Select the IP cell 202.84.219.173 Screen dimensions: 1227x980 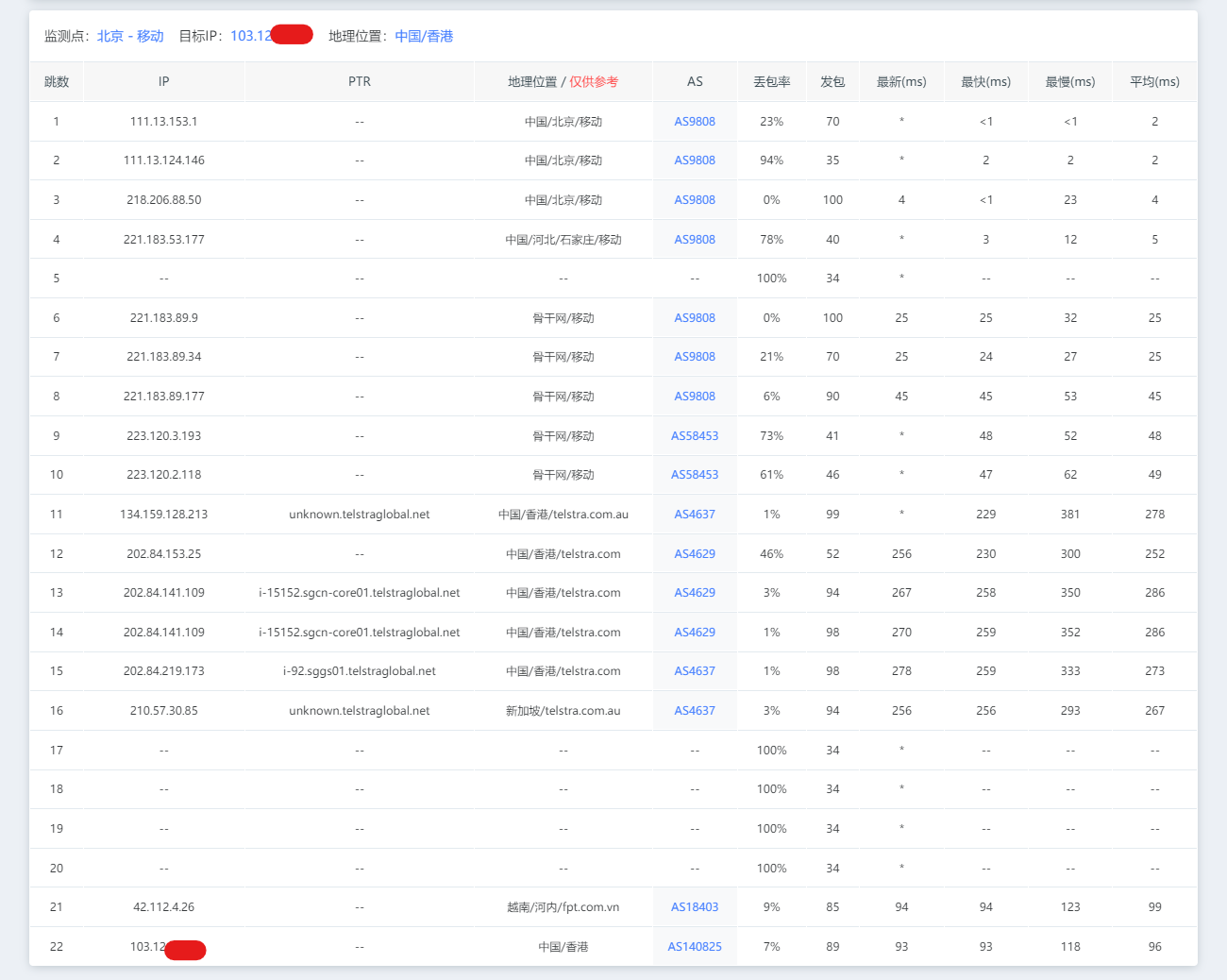pyautogui.click(x=164, y=671)
